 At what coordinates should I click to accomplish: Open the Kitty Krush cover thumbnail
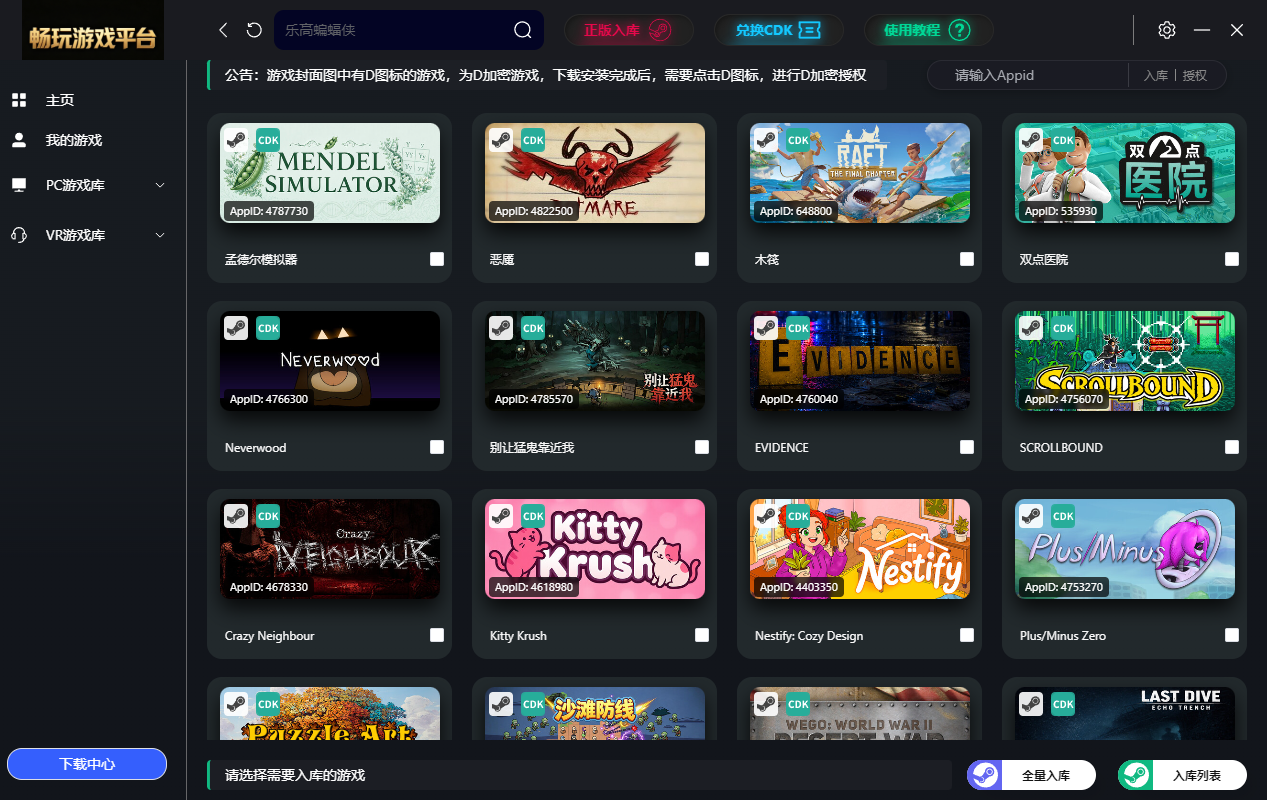(595, 549)
